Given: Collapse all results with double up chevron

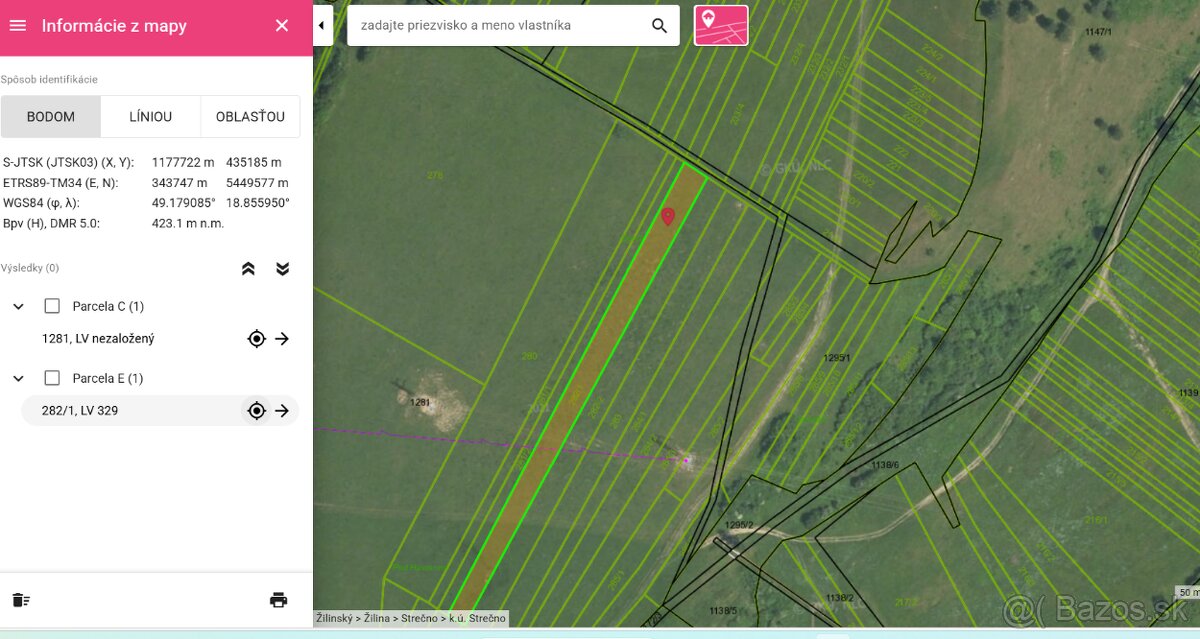Looking at the screenshot, I should (249, 269).
